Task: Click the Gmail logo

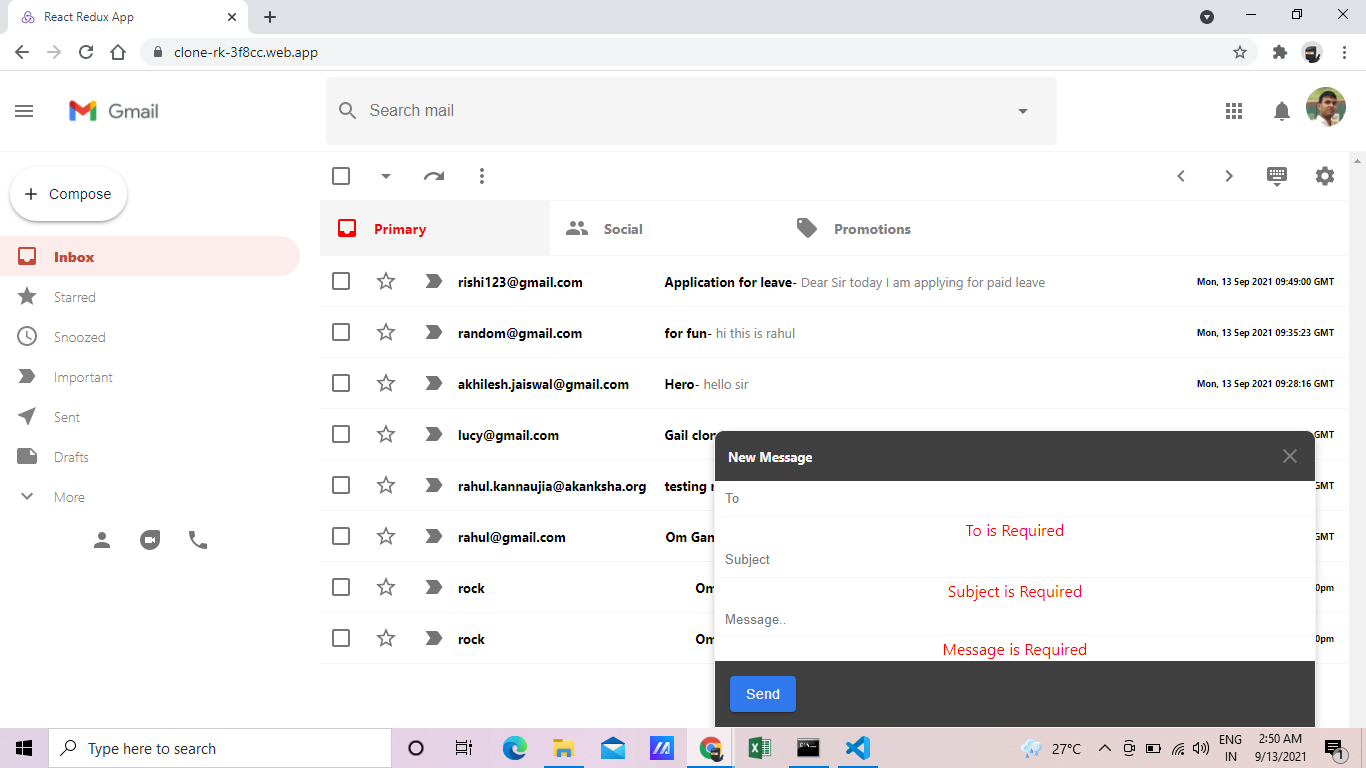Action: tap(113, 111)
